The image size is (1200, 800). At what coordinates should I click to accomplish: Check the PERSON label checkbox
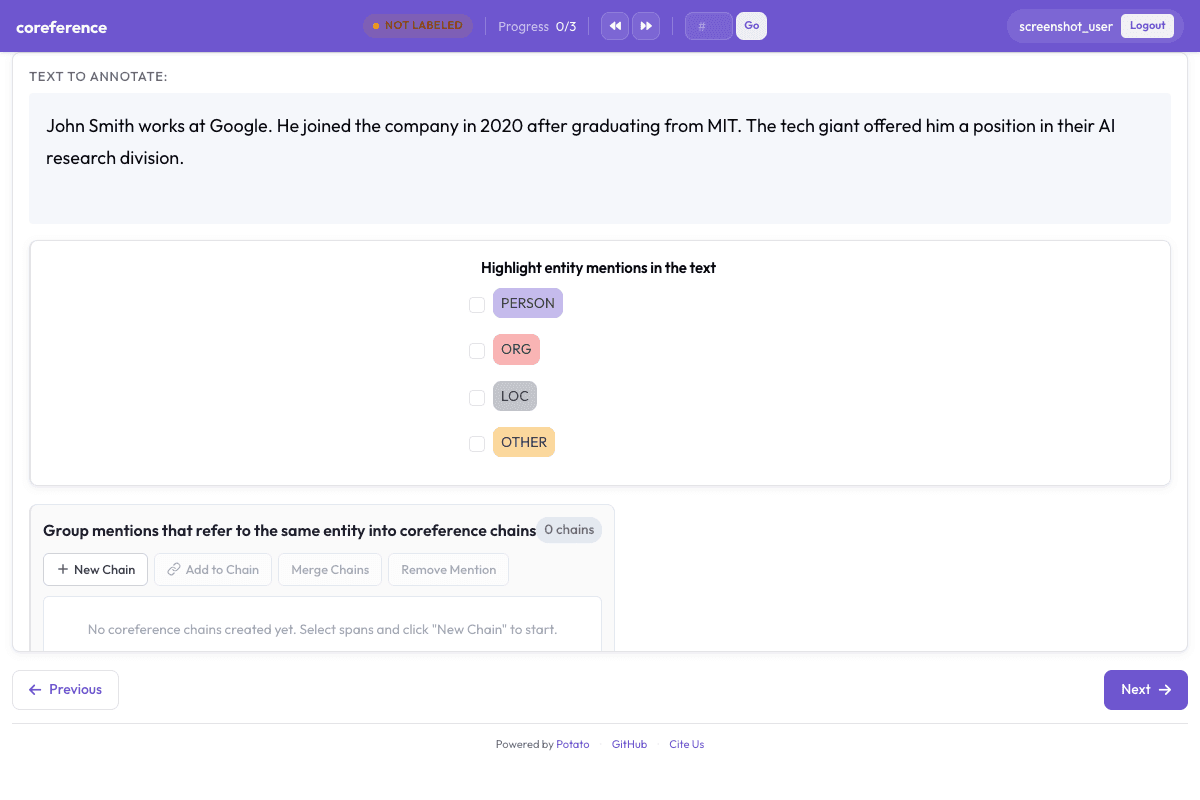[x=477, y=304]
